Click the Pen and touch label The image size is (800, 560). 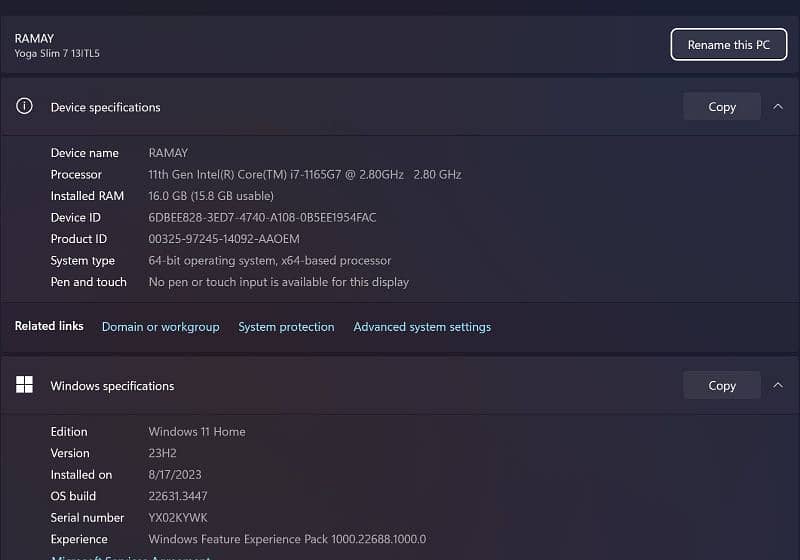(x=88, y=282)
